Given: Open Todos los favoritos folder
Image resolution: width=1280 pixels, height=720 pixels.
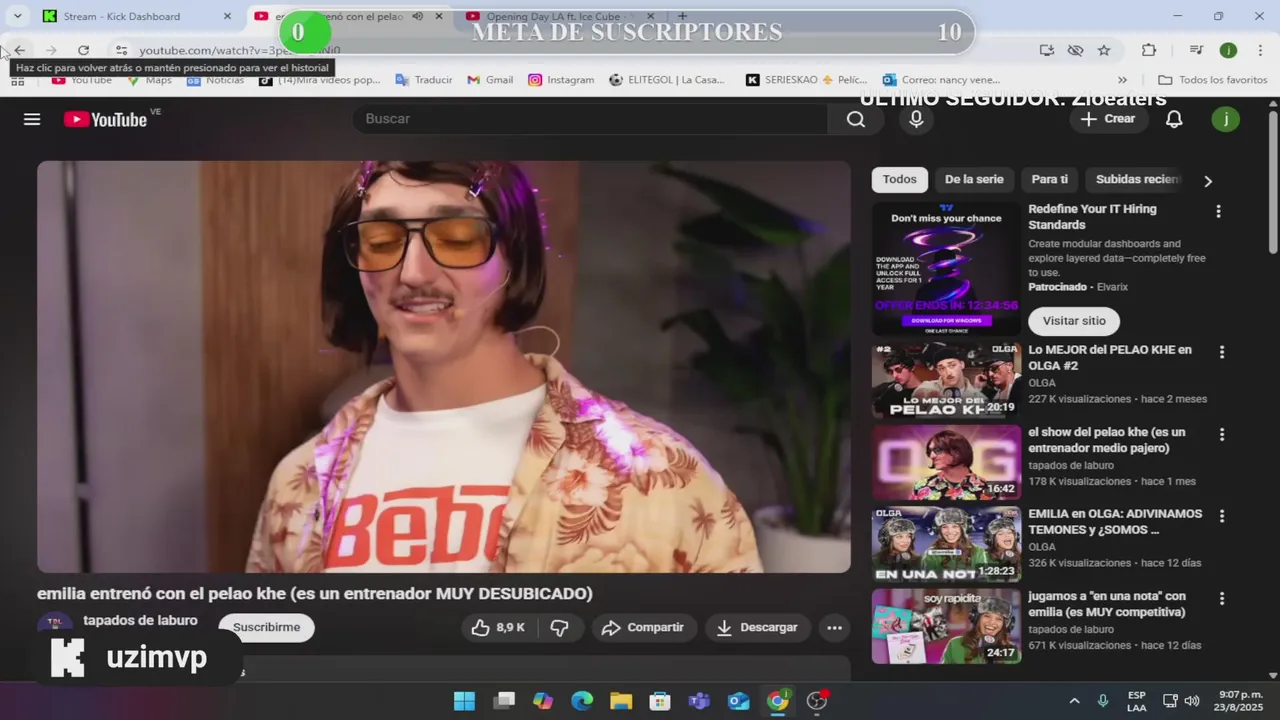Looking at the screenshot, I should point(1213,80).
